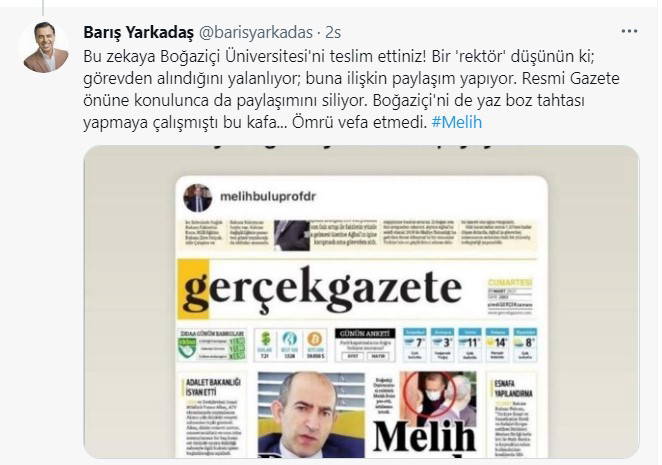
Task: Click Barış Yarkadaş profile avatar
Action: tap(44, 47)
